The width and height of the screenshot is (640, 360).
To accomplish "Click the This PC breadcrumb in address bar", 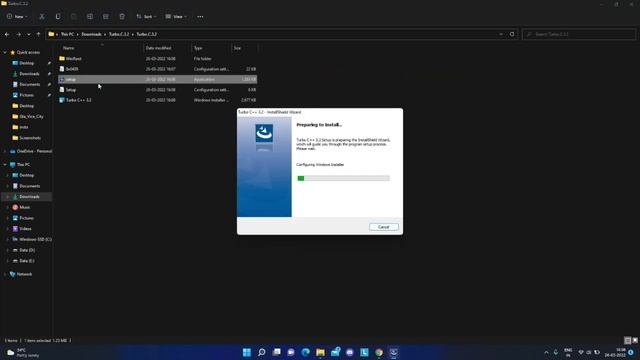I will [x=67, y=34].
